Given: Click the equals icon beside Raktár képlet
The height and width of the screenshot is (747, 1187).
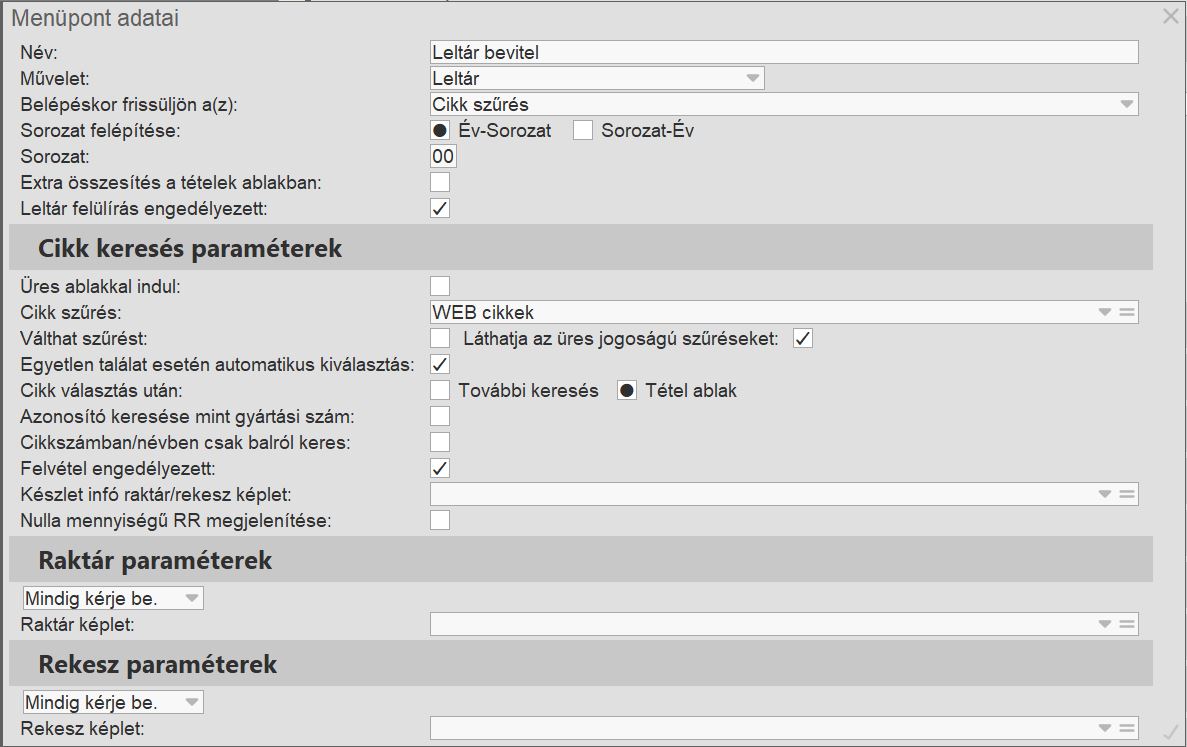Looking at the screenshot, I should pyautogui.click(x=1127, y=624).
